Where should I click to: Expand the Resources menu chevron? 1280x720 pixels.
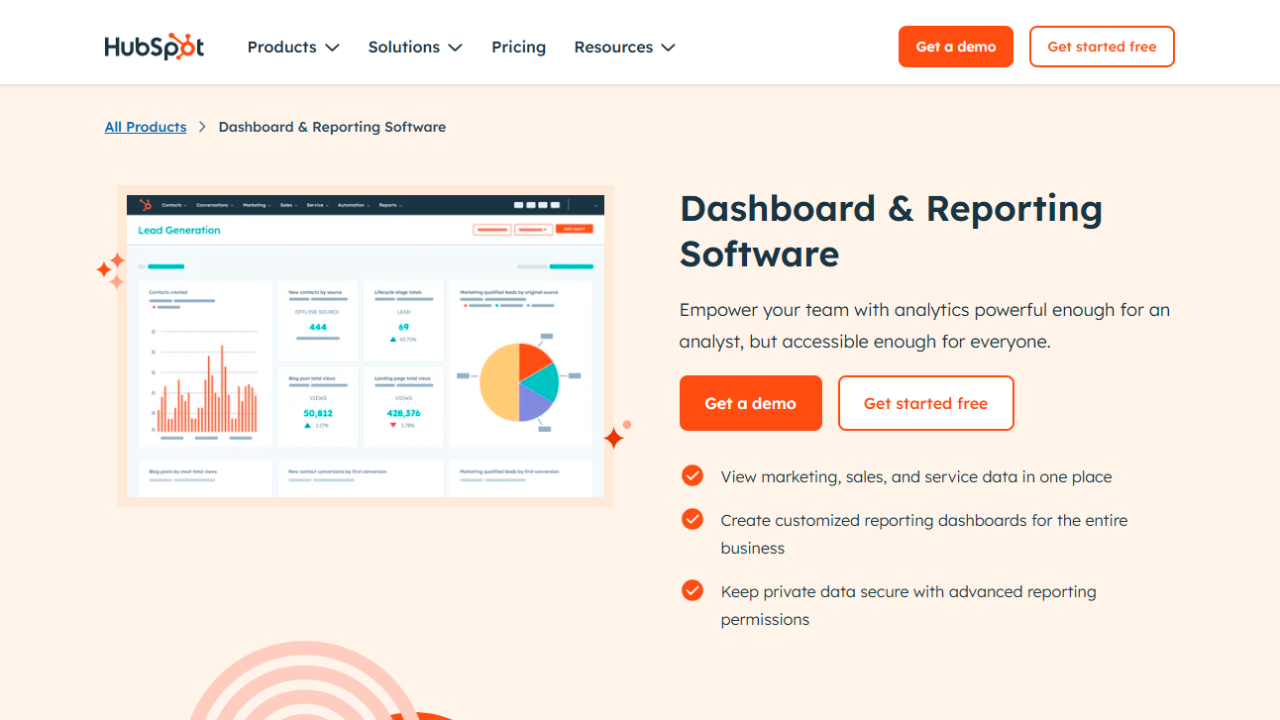pos(668,47)
